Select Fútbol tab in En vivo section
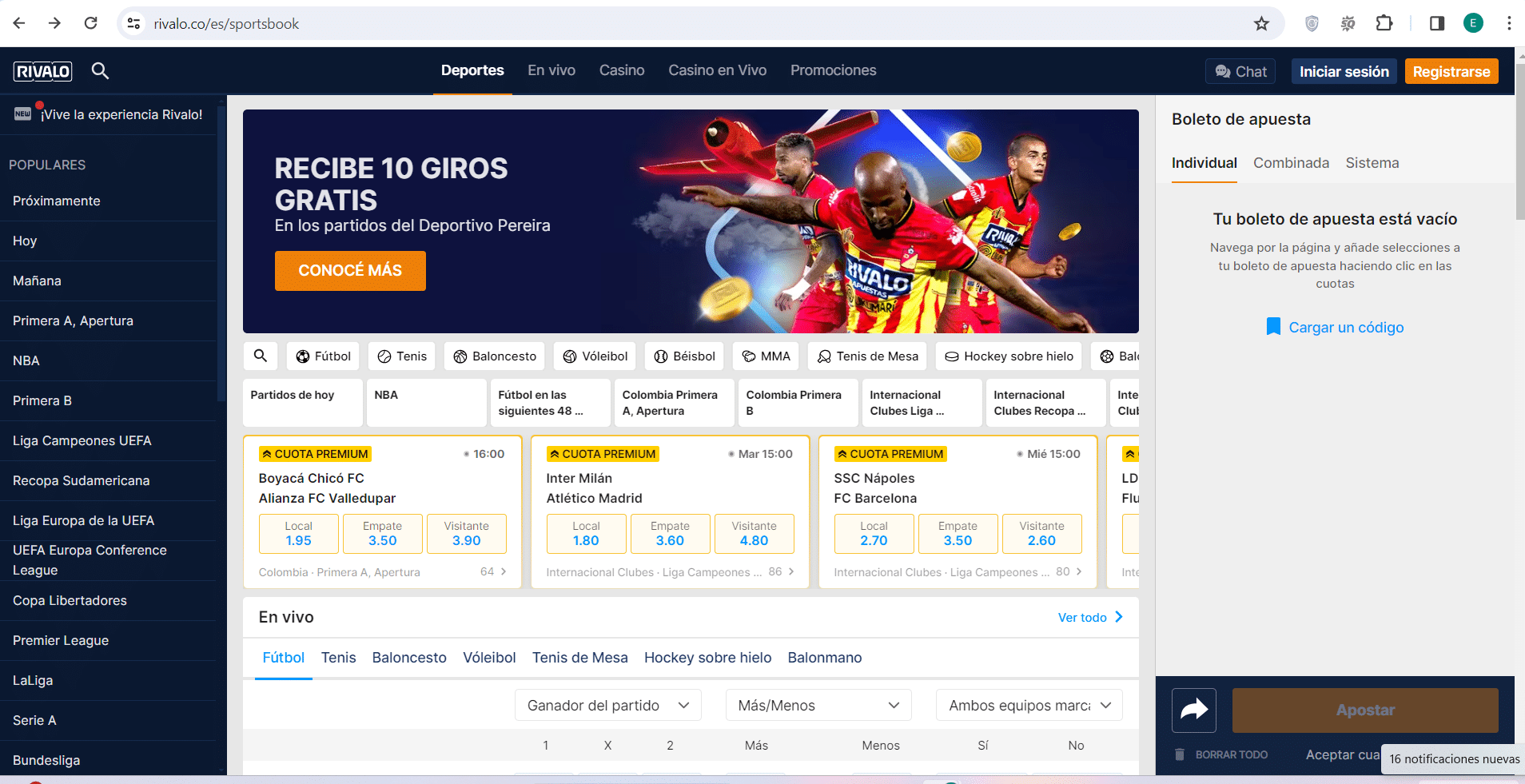Viewport: 1525px width, 784px height. (x=284, y=658)
